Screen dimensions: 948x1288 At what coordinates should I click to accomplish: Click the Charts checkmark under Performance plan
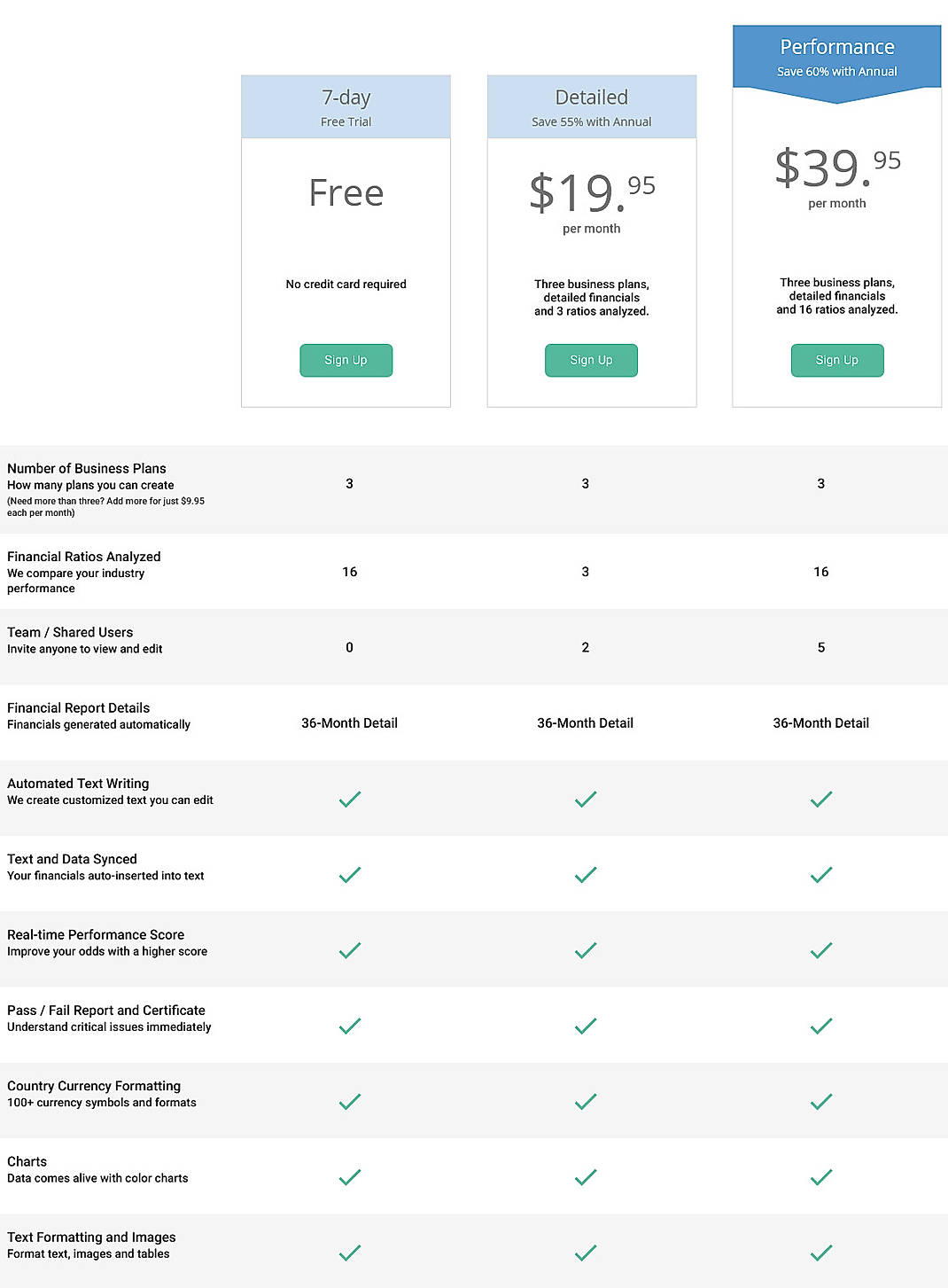click(820, 1177)
